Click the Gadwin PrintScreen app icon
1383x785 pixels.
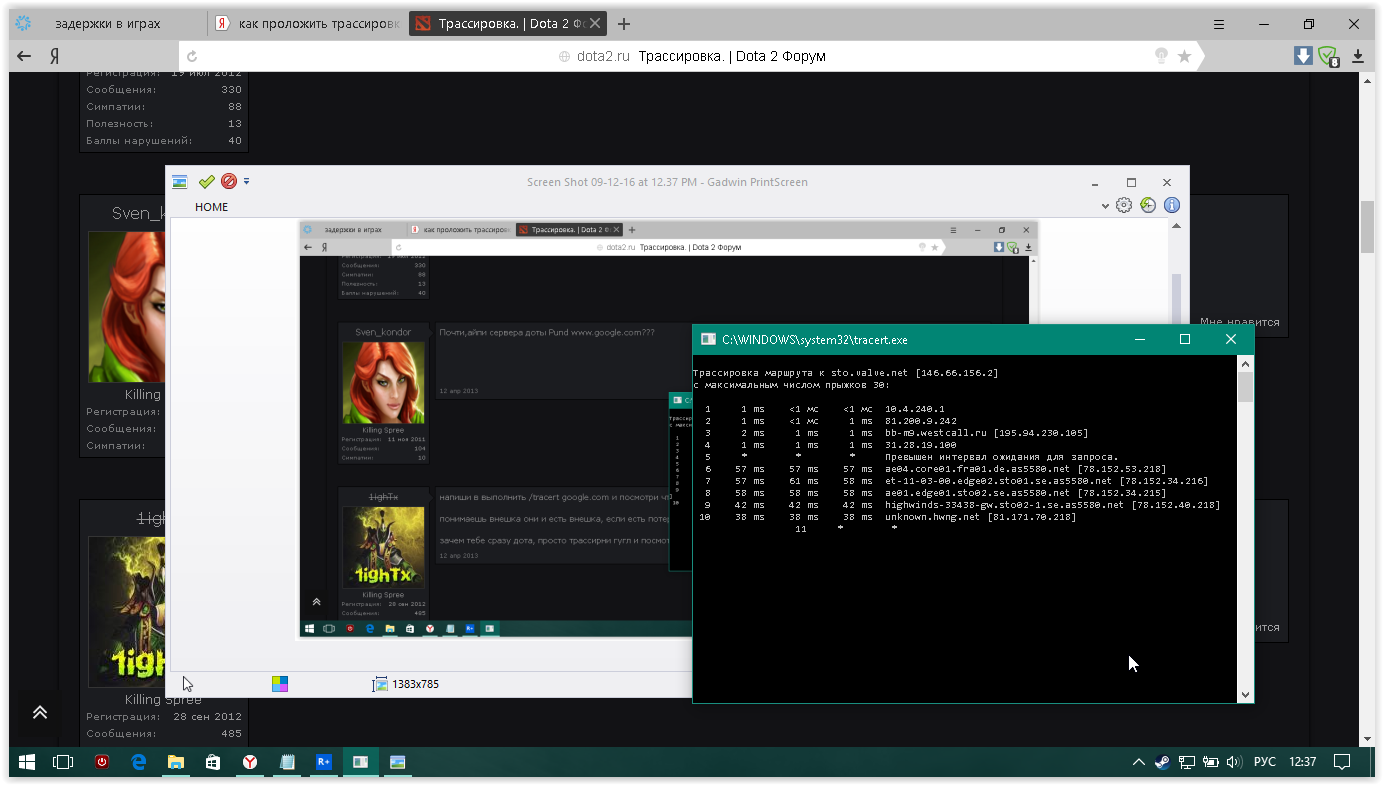(x=179, y=182)
